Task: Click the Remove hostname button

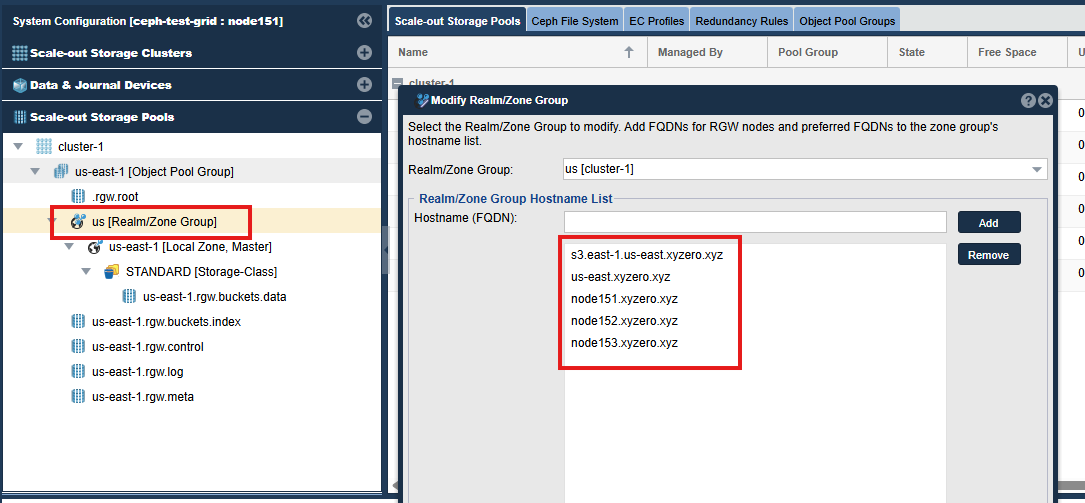Action: (x=989, y=255)
